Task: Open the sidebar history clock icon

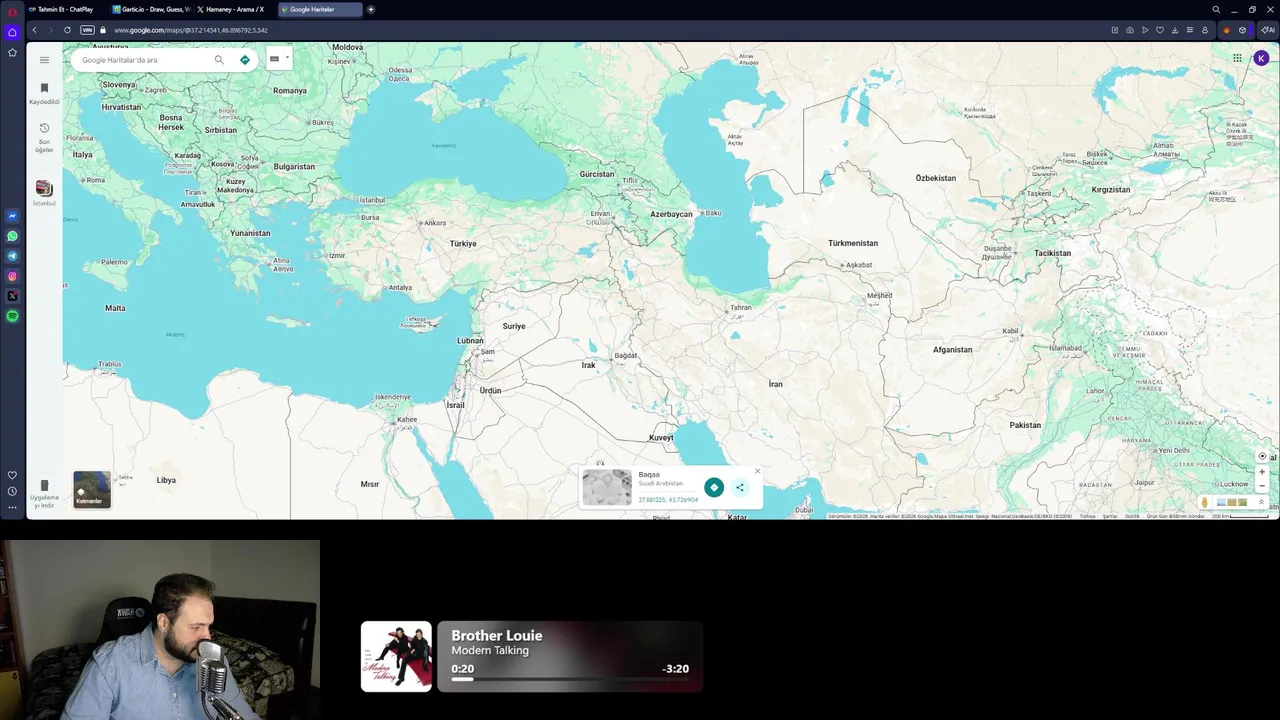Action: (12, 491)
